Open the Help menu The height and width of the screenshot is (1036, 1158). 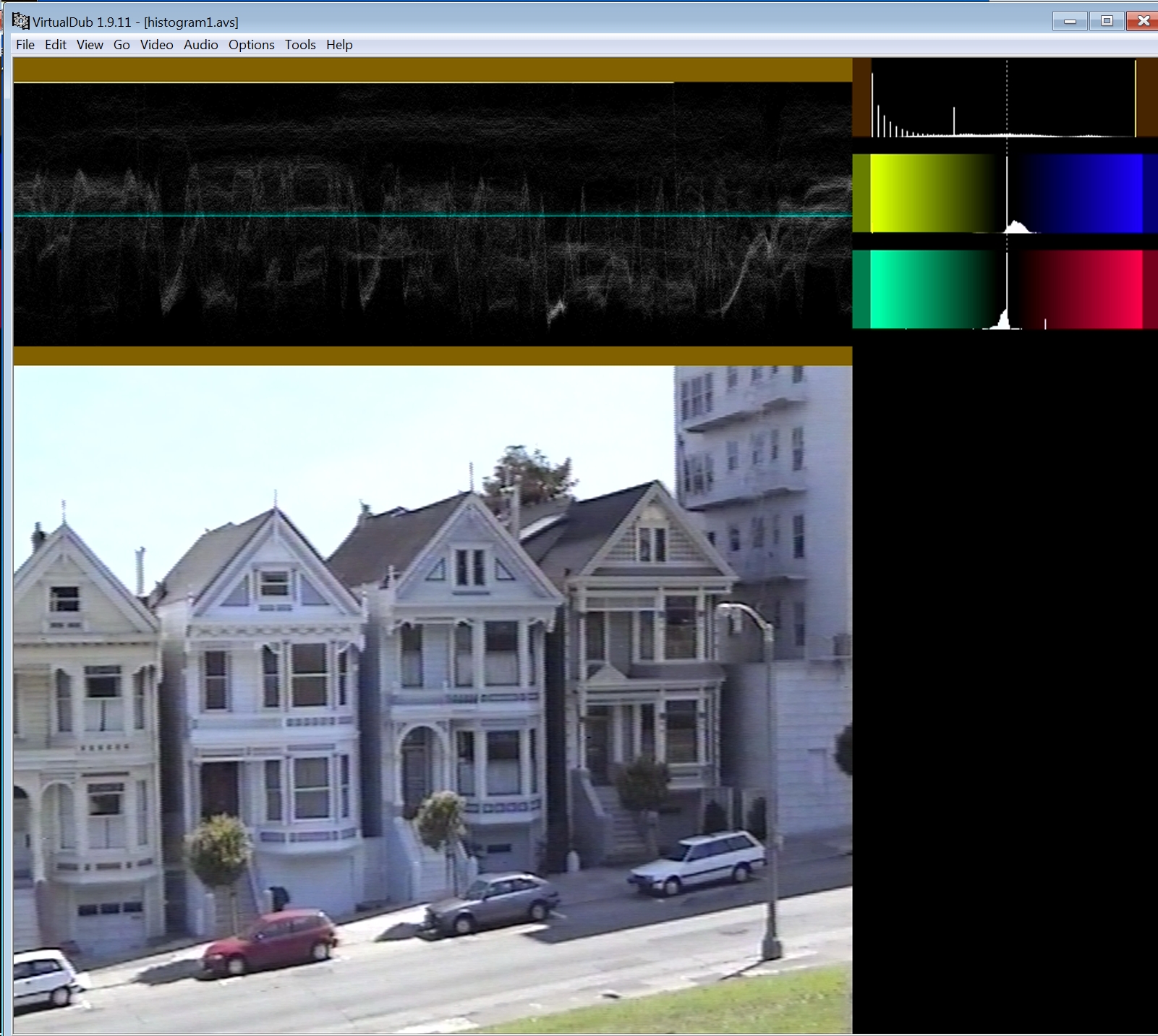[x=339, y=45]
